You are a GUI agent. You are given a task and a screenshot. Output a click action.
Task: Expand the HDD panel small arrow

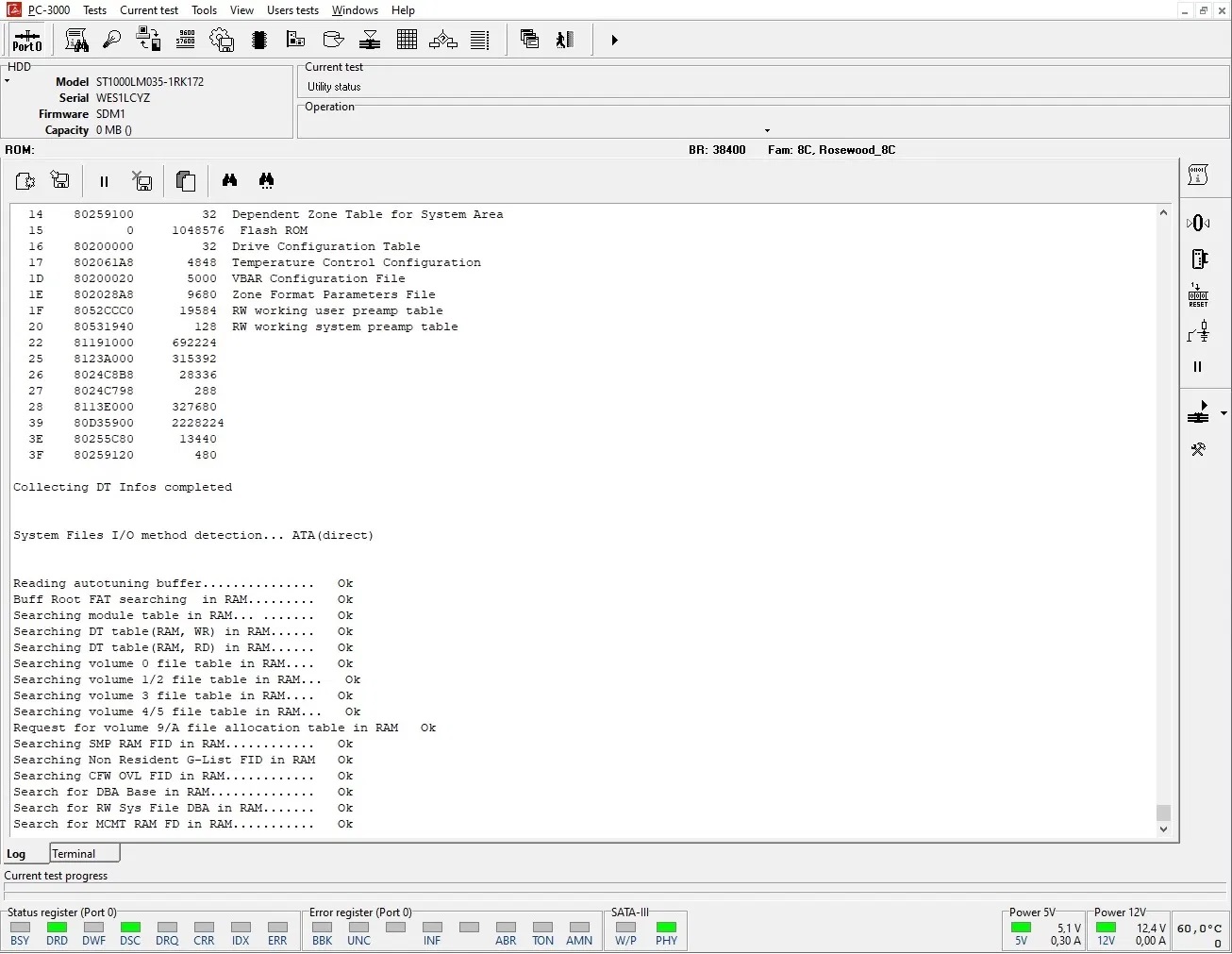point(7,81)
